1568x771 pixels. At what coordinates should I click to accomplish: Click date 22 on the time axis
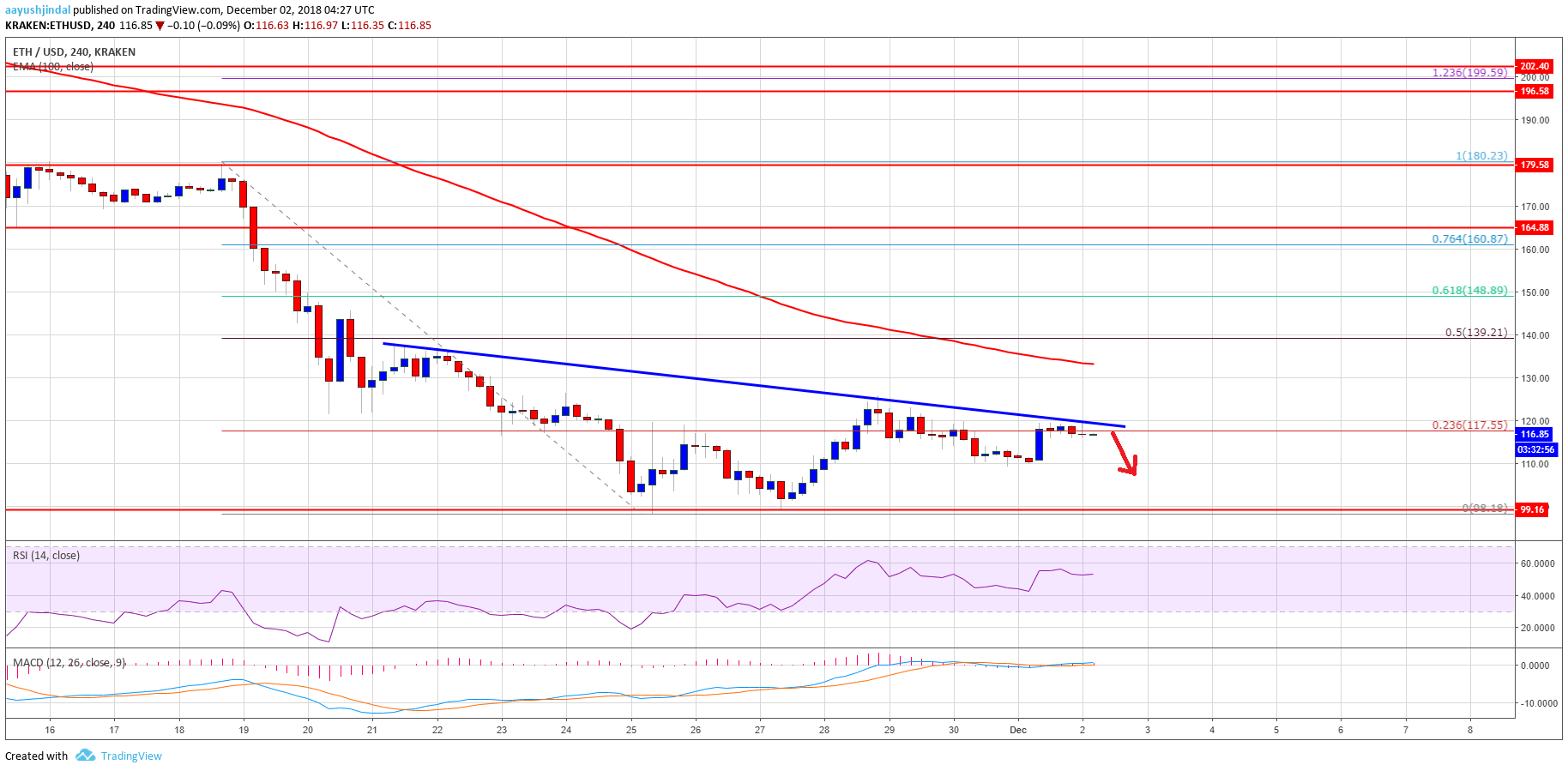[x=437, y=731]
